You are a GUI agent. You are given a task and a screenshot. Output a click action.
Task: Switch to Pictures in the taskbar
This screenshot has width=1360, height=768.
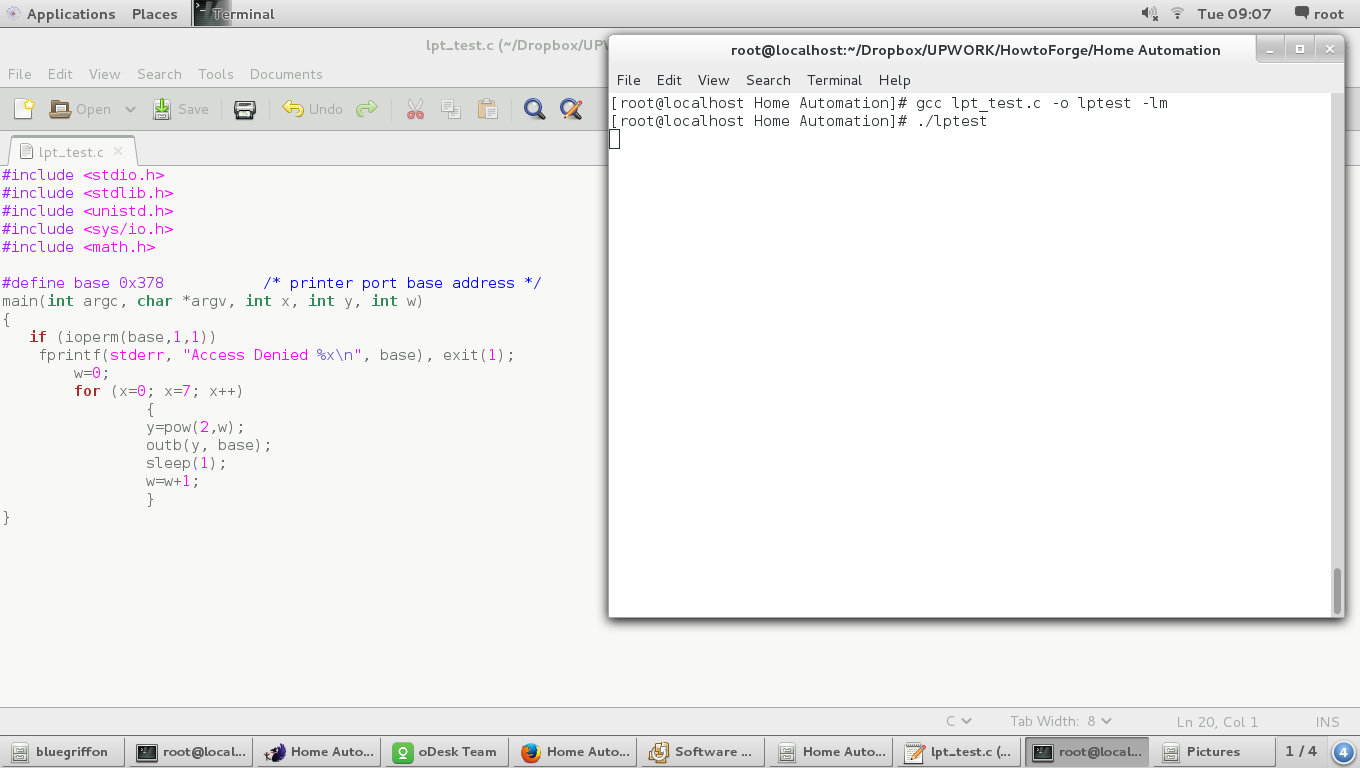1212,752
